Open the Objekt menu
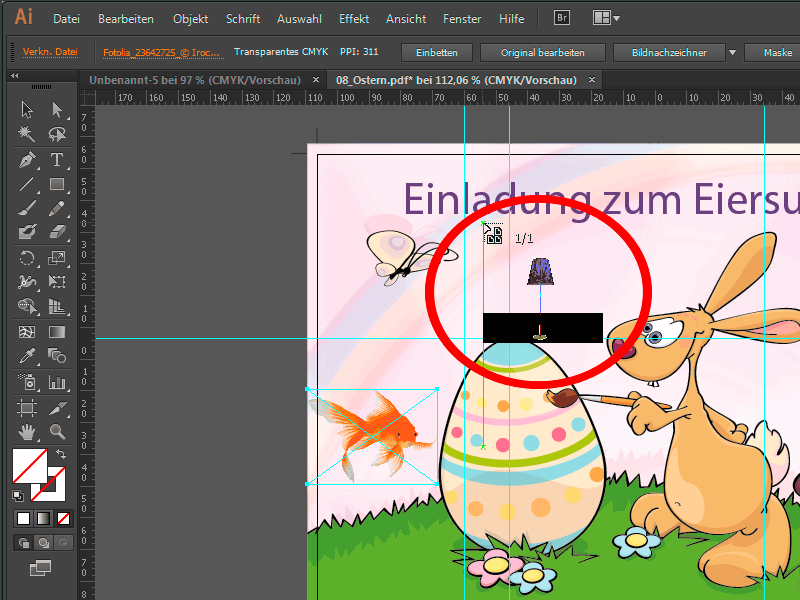This screenshot has height=600, width=800. 190,19
